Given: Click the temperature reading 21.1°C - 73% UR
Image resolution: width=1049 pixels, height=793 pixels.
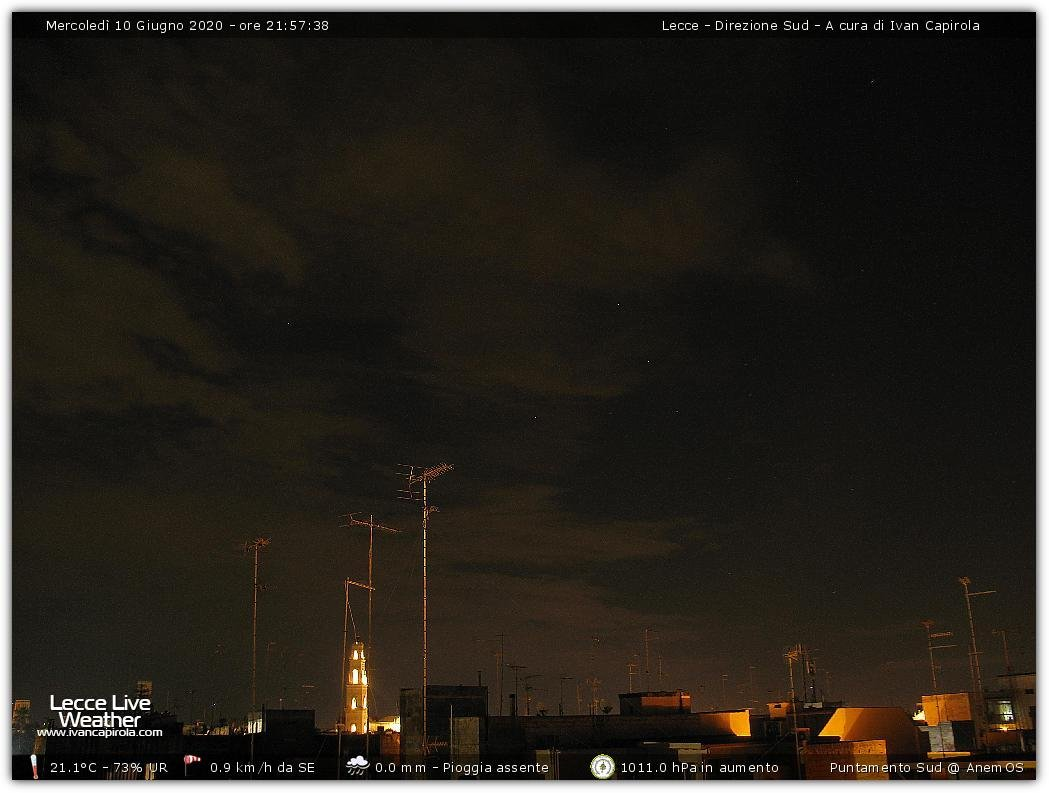Looking at the screenshot, I should pyautogui.click(x=109, y=768).
